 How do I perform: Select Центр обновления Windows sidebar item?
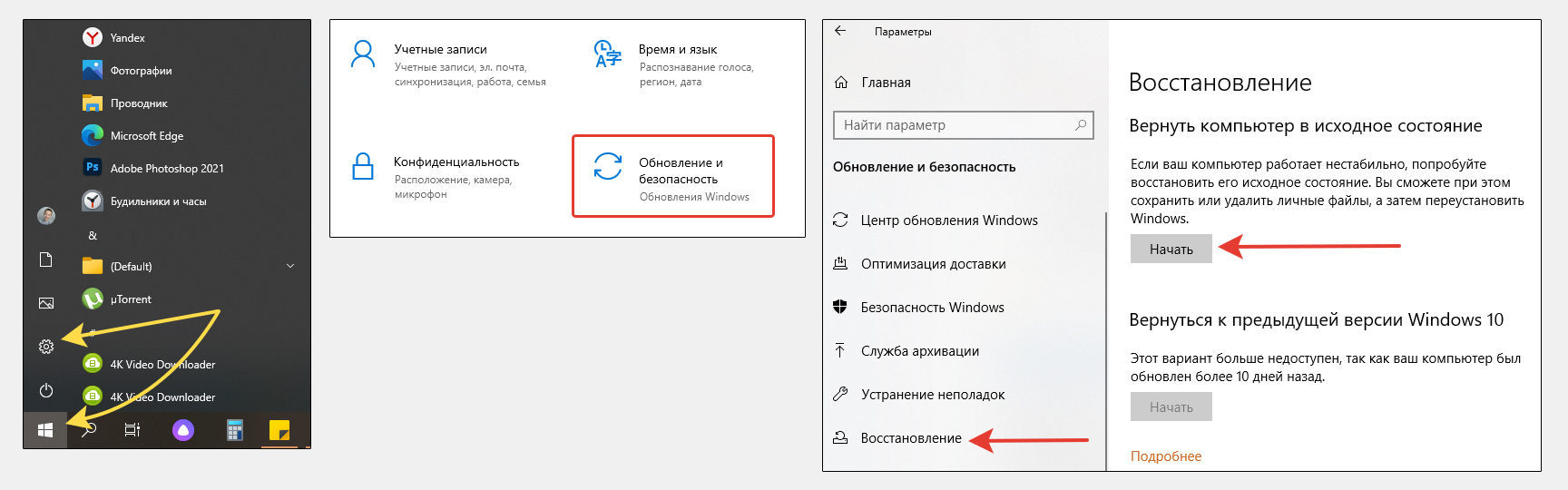click(x=948, y=220)
